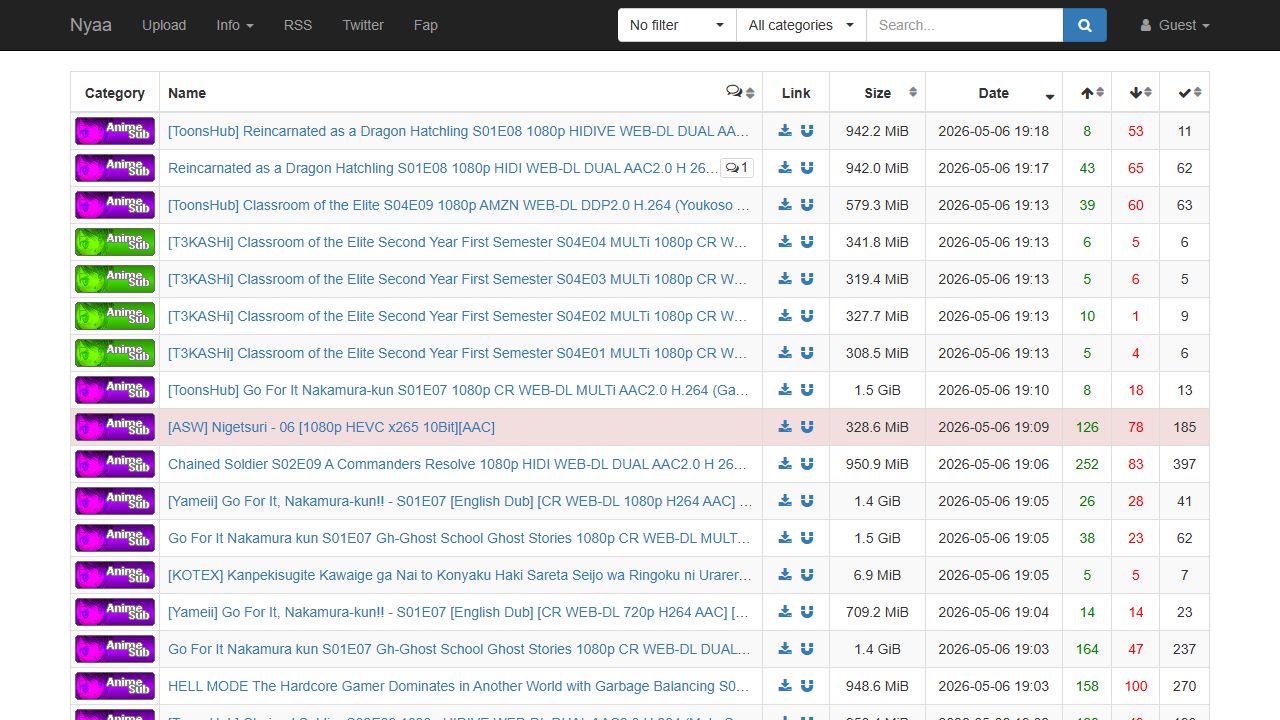Open the No filter dropdown
The height and width of the screenshot is (720, 1280).
coord(677,25)
